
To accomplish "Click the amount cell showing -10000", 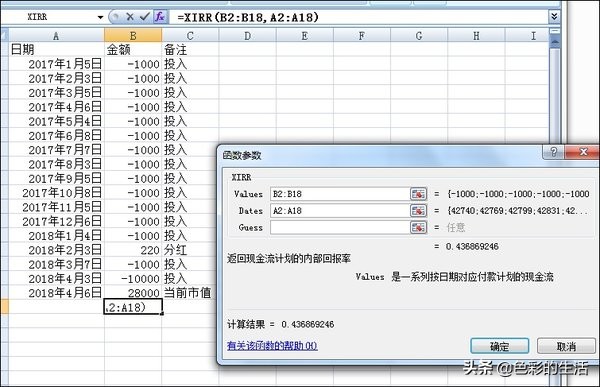I will (133, 278).
